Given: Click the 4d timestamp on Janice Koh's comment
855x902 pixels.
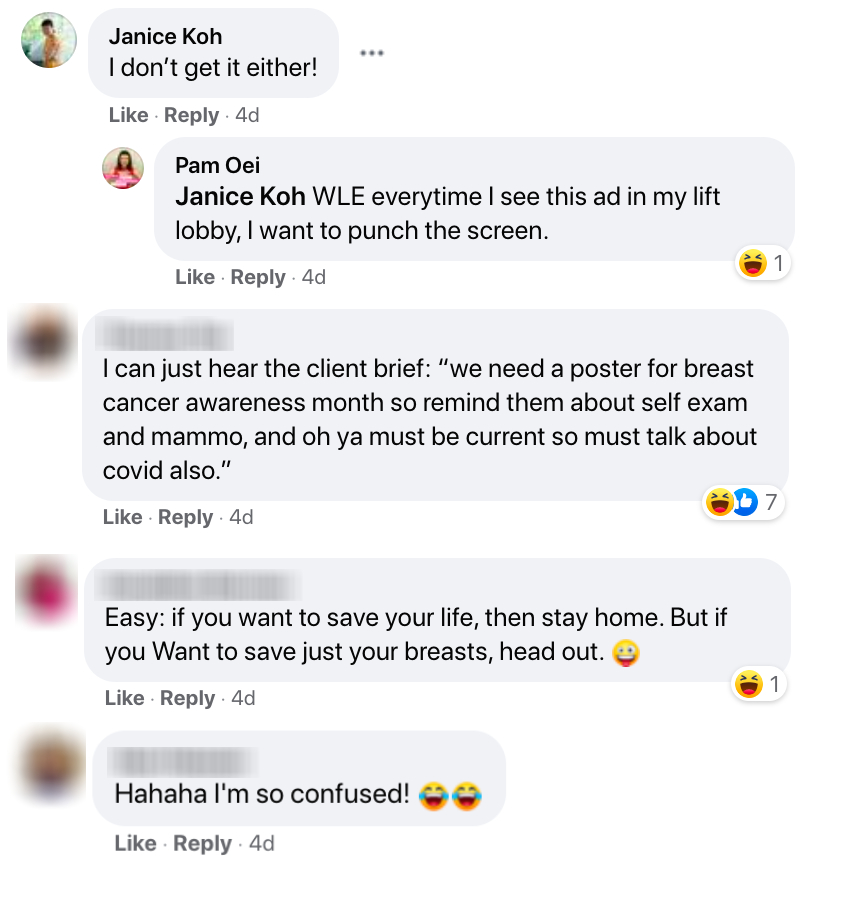Looking at the screenshot, I should [x=247, y=115].
